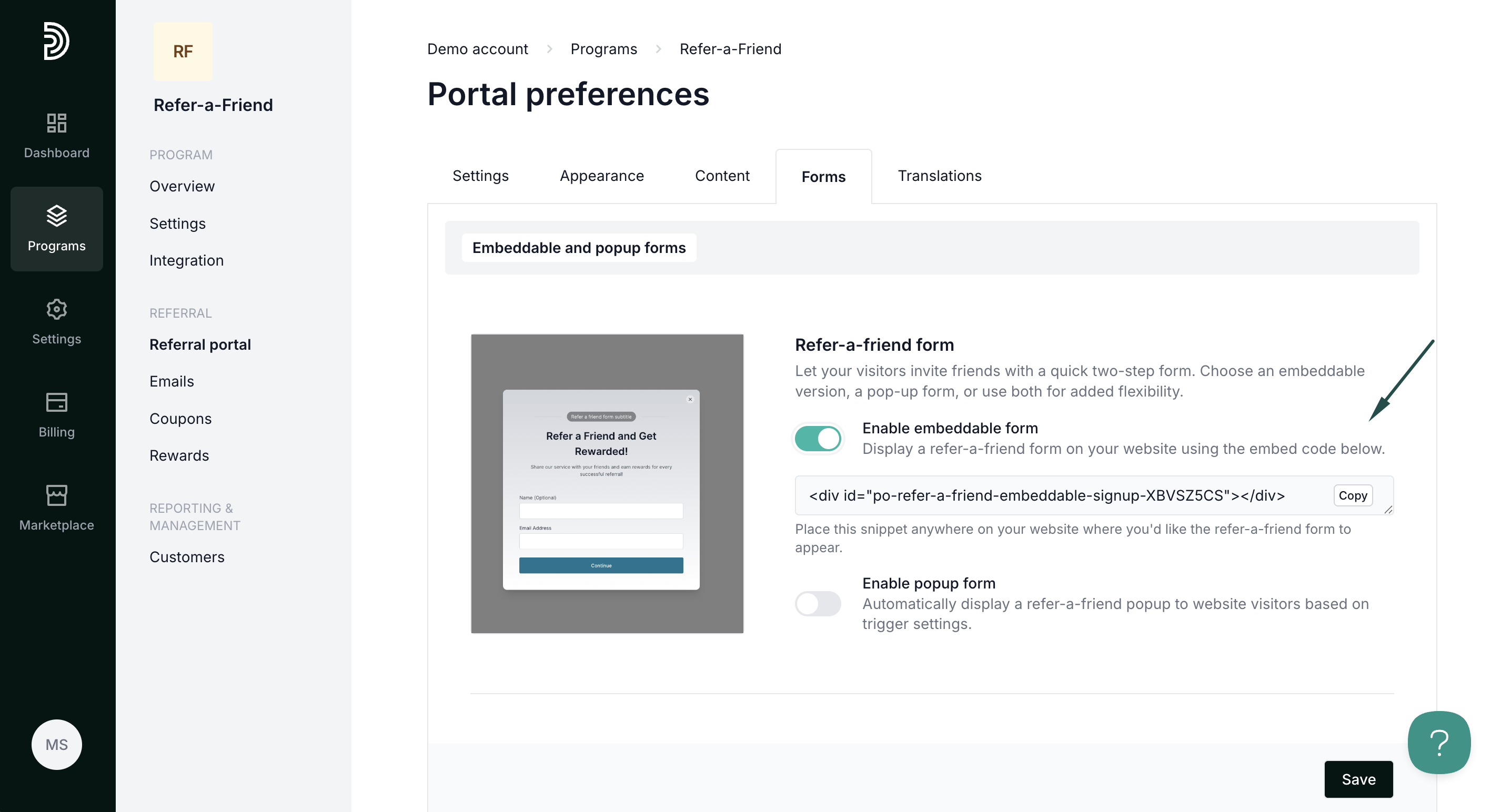The height and width of the screenshot is (812, 1511).
Task: Open the Dashboard sidebar icon
Action: [x=56, y=123]
